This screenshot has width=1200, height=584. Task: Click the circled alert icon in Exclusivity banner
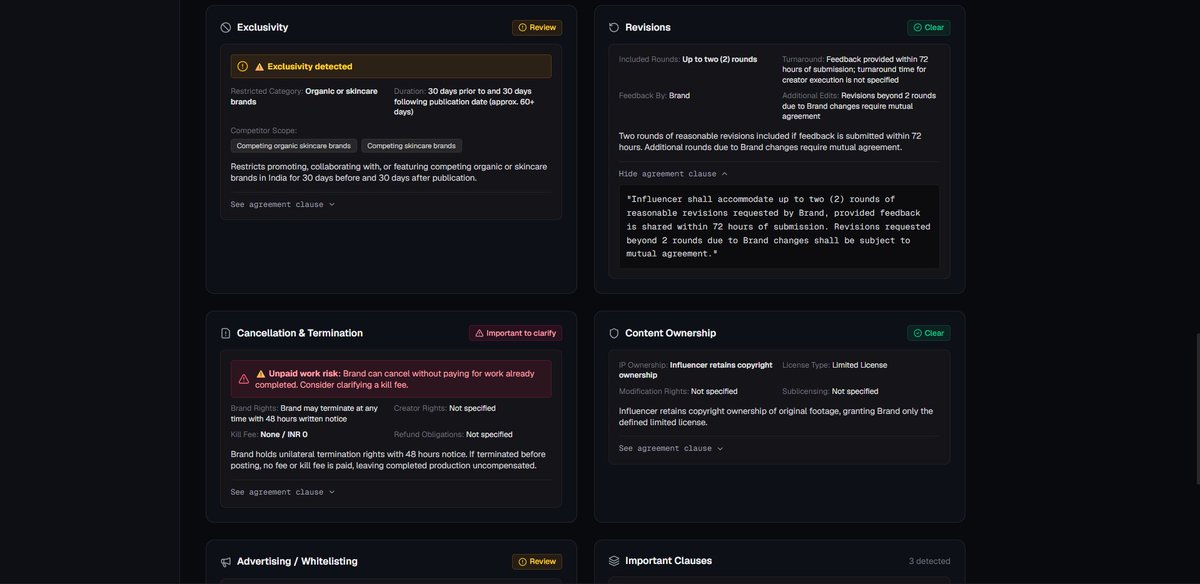coord(242,66)
